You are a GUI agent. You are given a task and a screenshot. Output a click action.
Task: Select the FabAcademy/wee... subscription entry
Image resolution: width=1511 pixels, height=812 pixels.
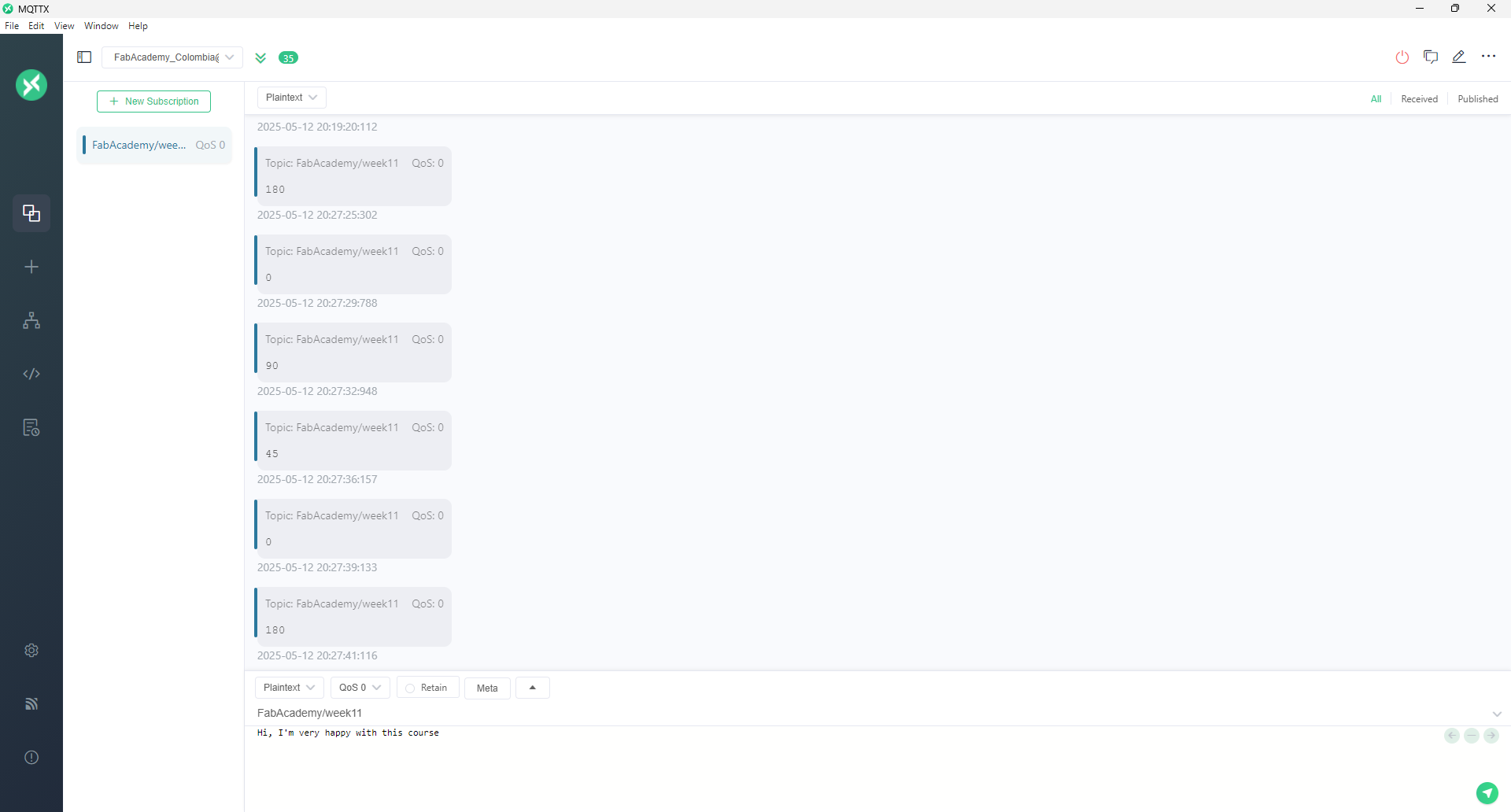click(x=154, y=146)
